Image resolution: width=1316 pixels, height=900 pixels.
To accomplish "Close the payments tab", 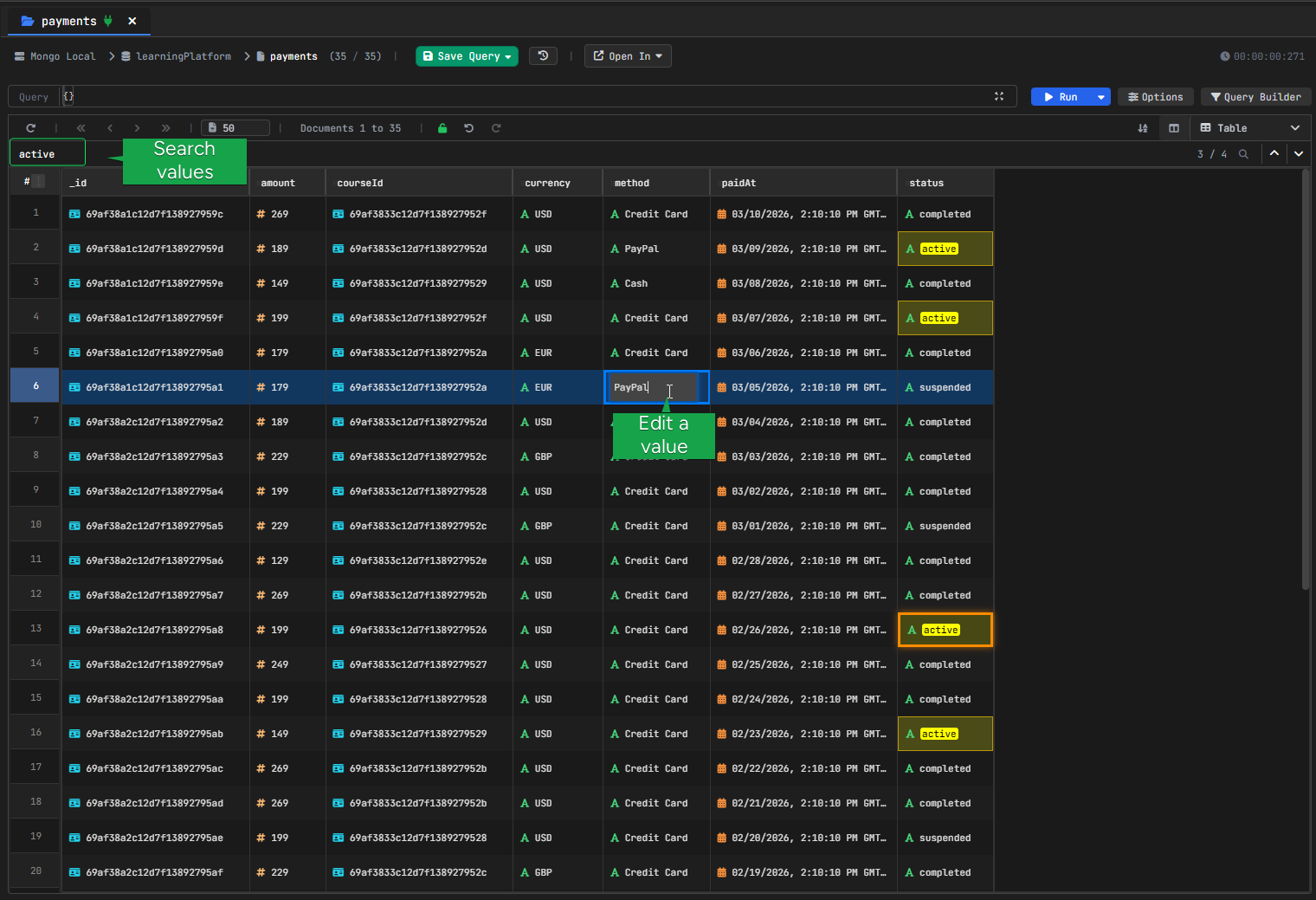I will (x=132, y=21).
